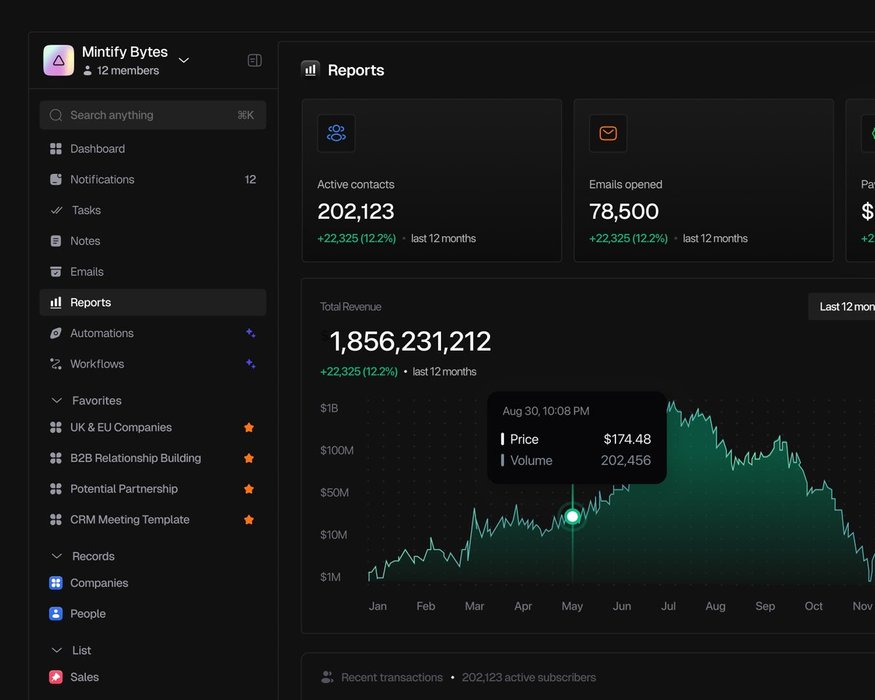Toggle the star on CRM Meeting Template

click(249, 520)
